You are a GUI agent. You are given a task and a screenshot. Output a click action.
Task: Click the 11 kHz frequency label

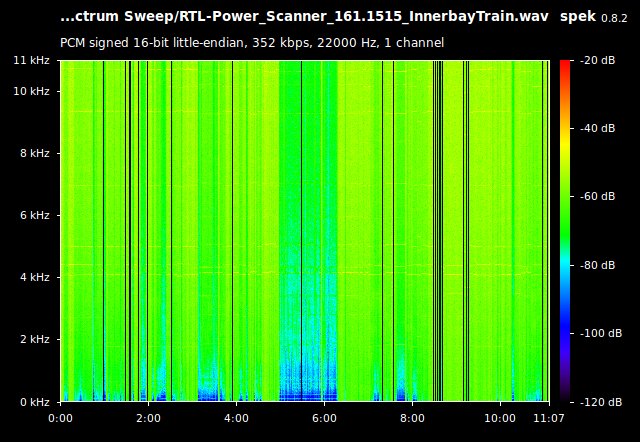(30, 61)
